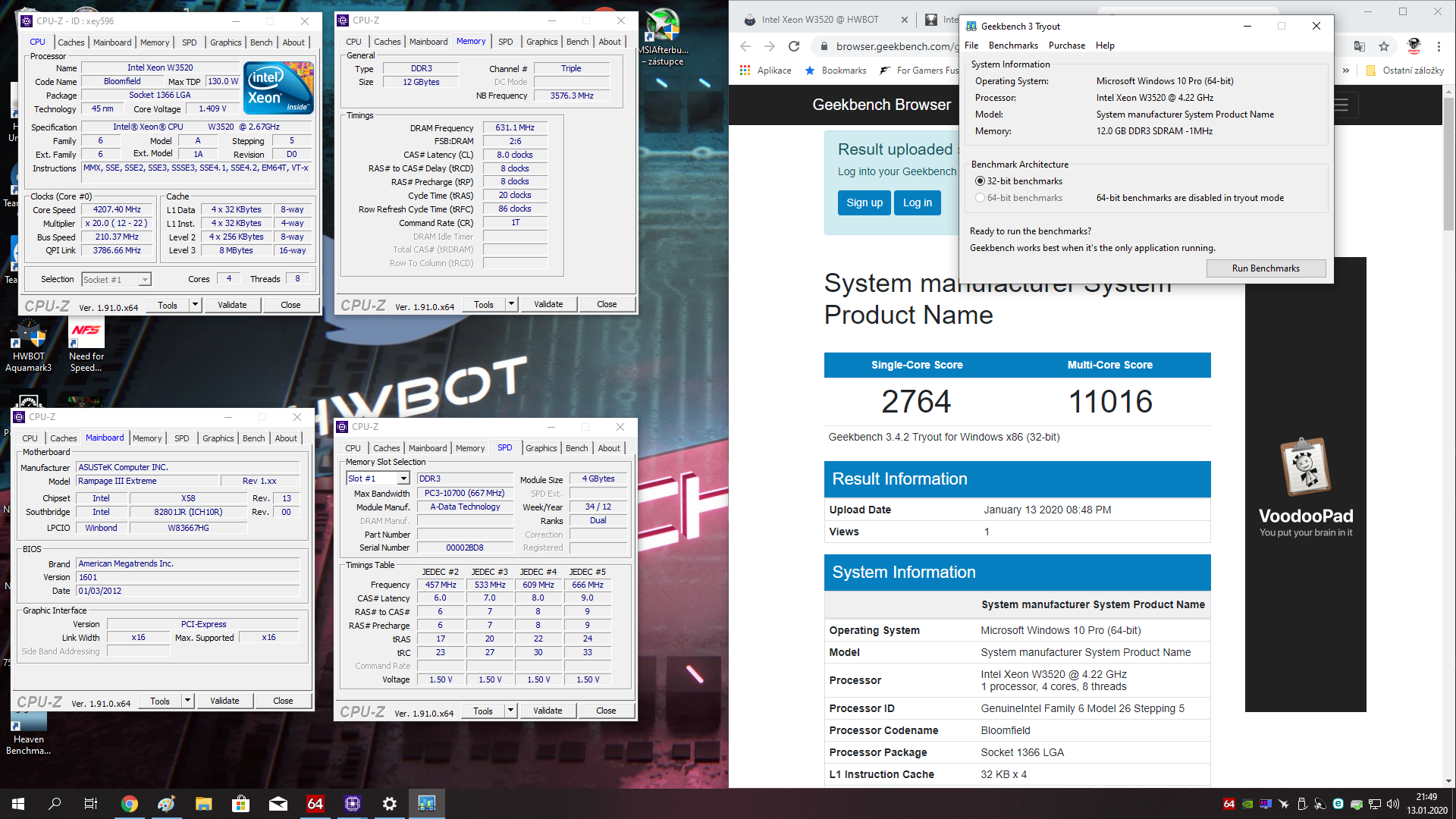Open the VoodooPad advertisement
The width and height of the screenshot is (1456, 819).
click(1305, 485)
